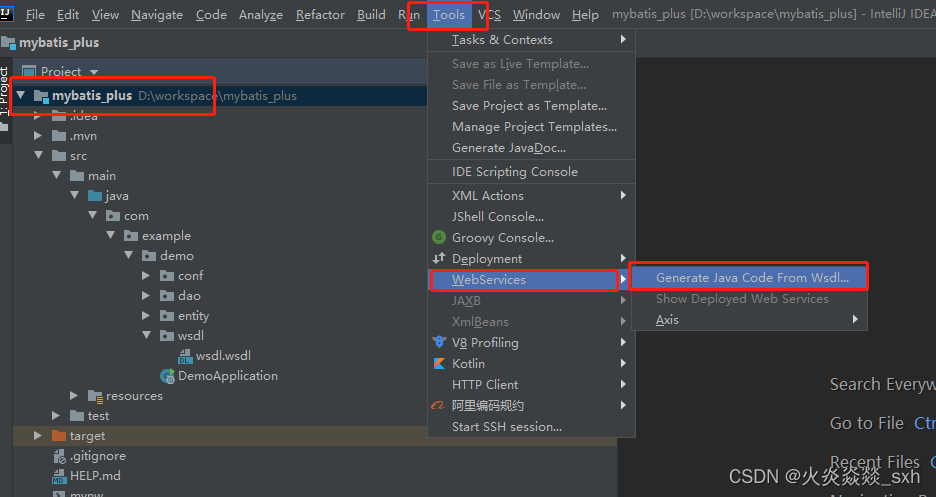The image size is (936, 497).
Task: Choose Save Project as Template
Action: point(531,106)
